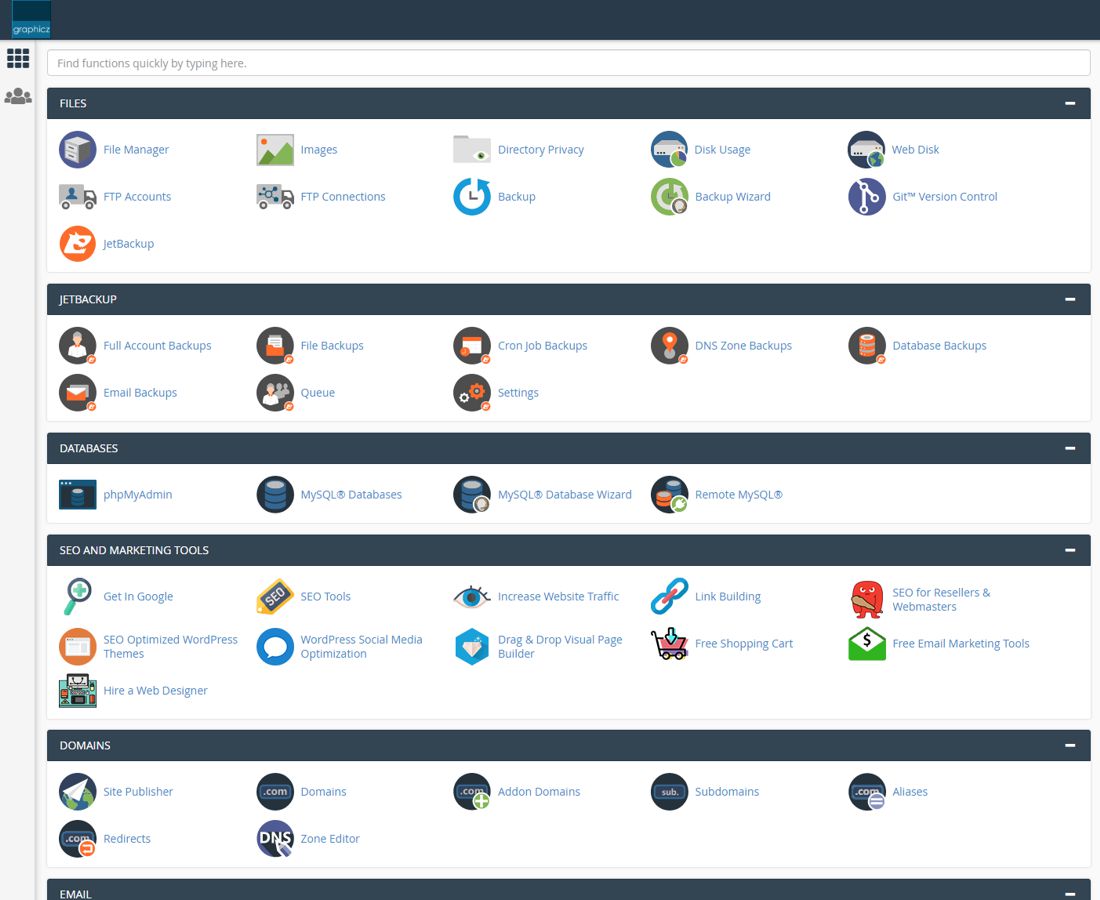Image resolution: width=1100 pixels, height=900 pixels.
Task: Launch phpMyAdmin
Action: click(x=138, y=494)
